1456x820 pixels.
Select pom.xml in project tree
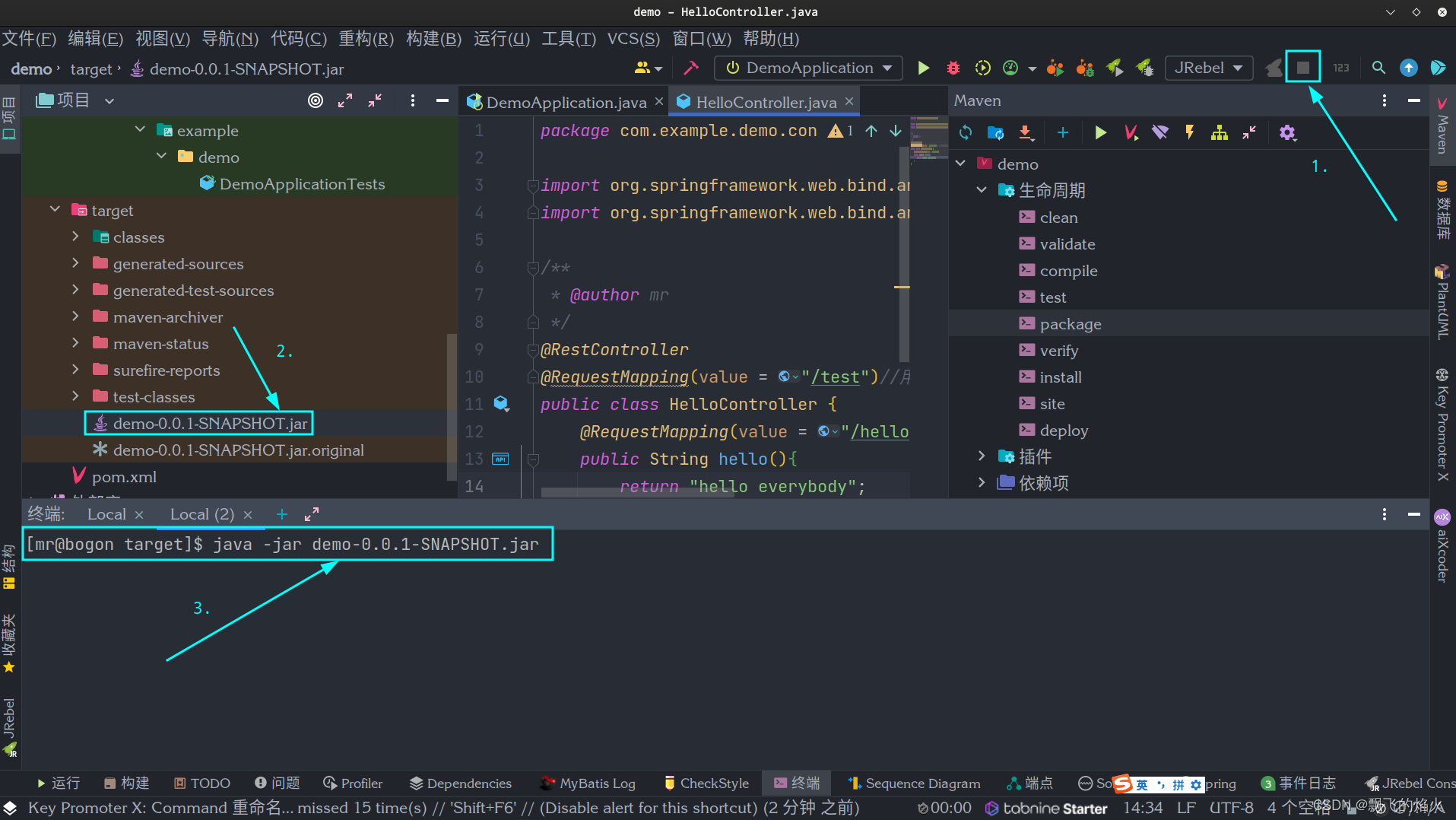124,477
